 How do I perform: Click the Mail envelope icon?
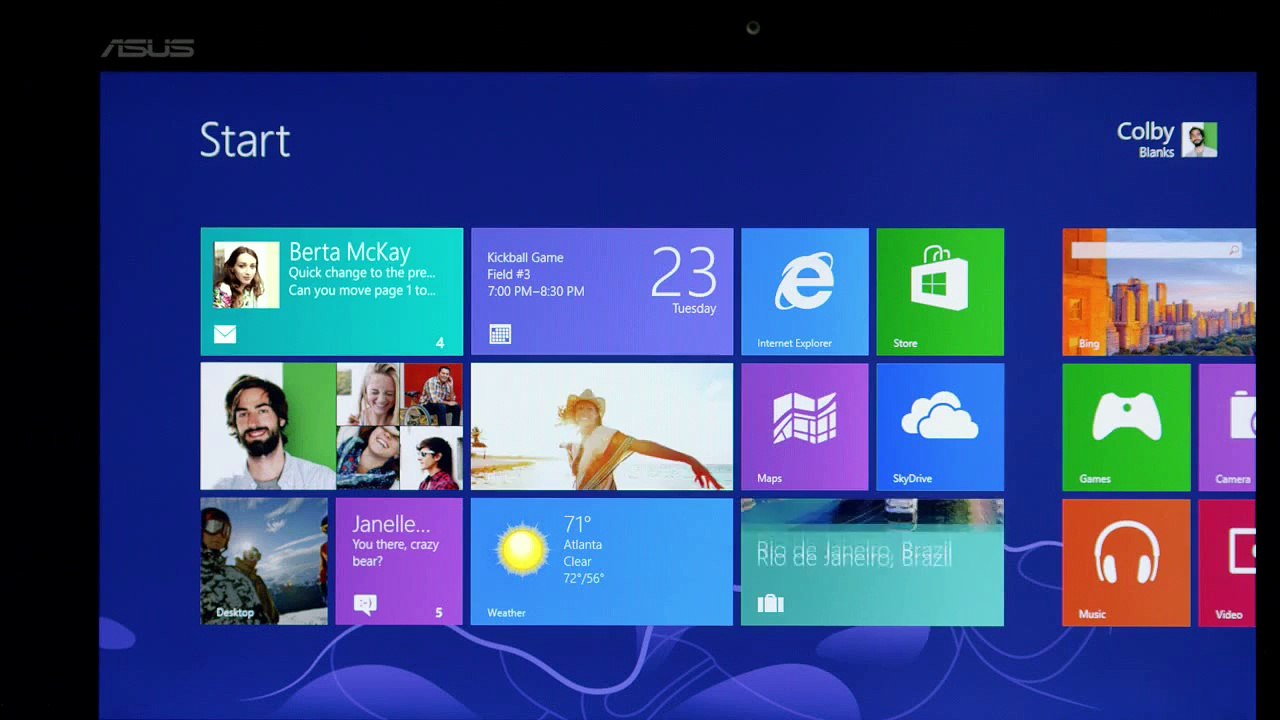(225, 334)
